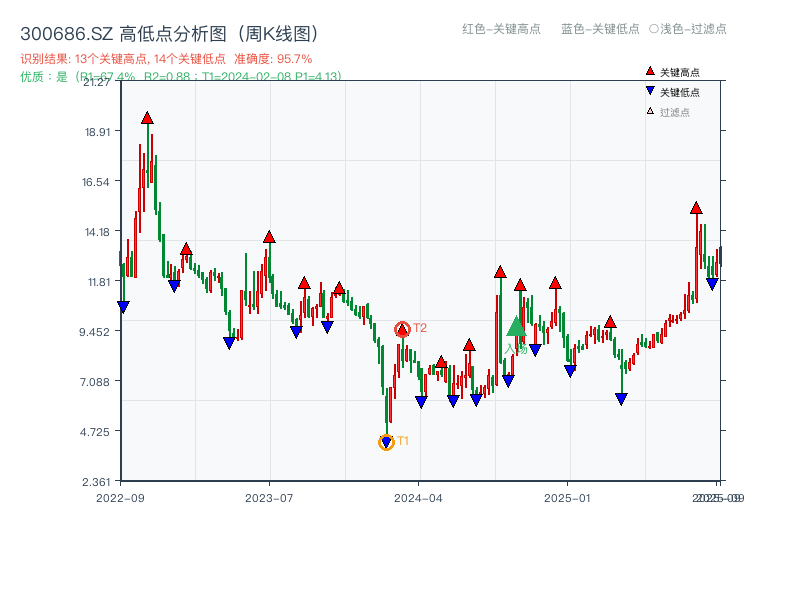Click the red peak marker at the 2022 top
Viewport: 800px width, 600px height.
tap(147, 117)
